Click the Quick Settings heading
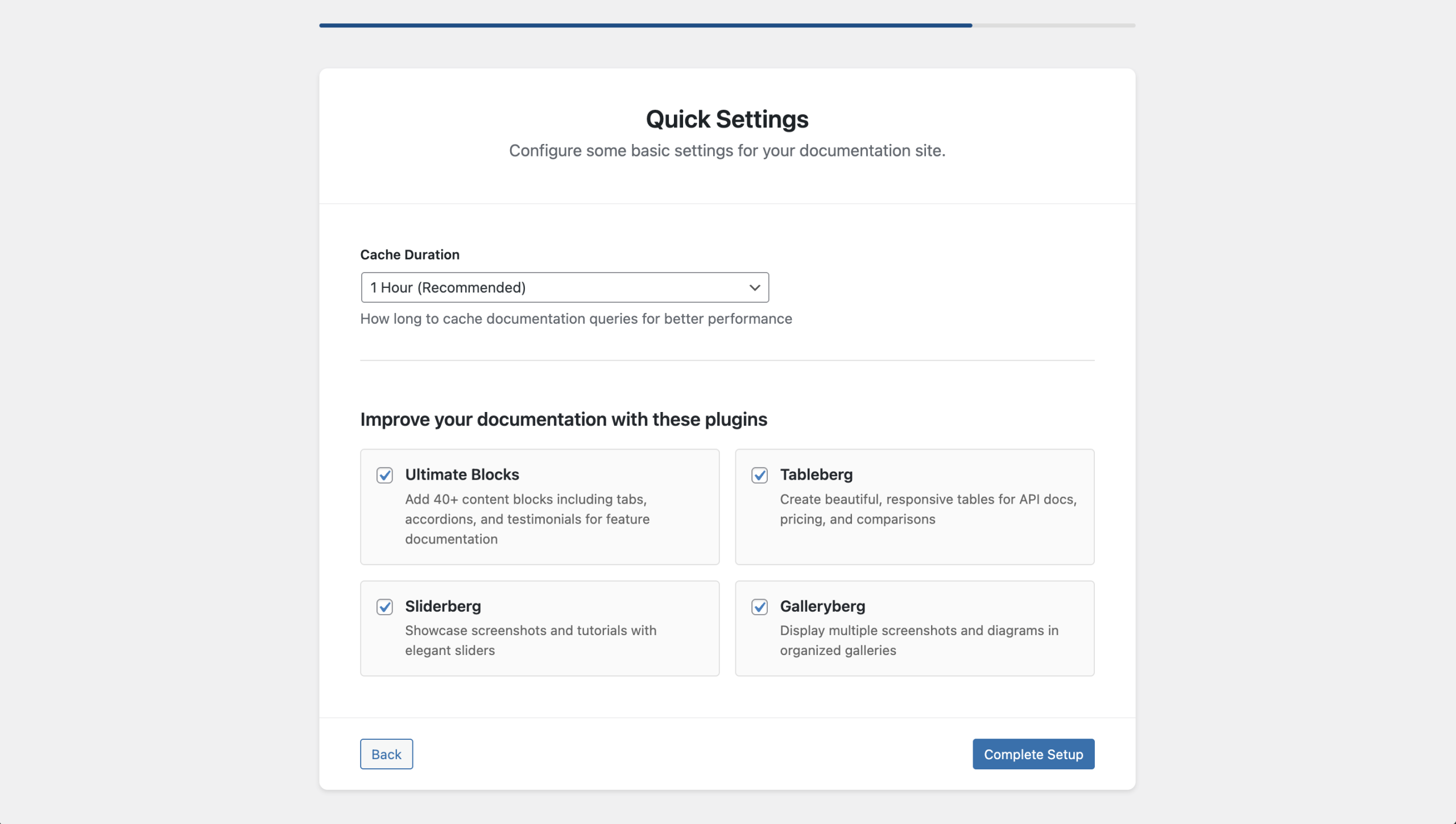 coord(727,120)
